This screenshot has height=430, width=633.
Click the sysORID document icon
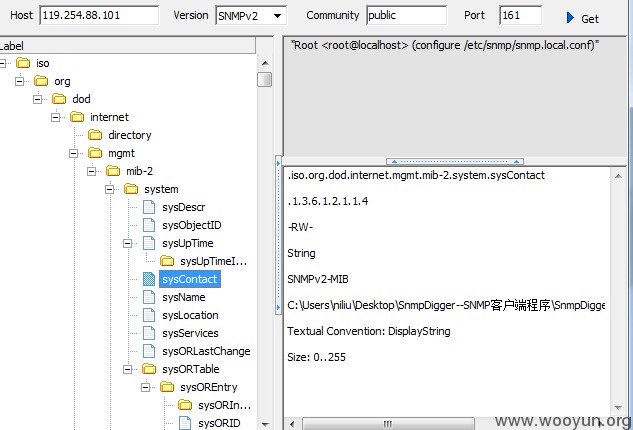[x=185, y=423]
